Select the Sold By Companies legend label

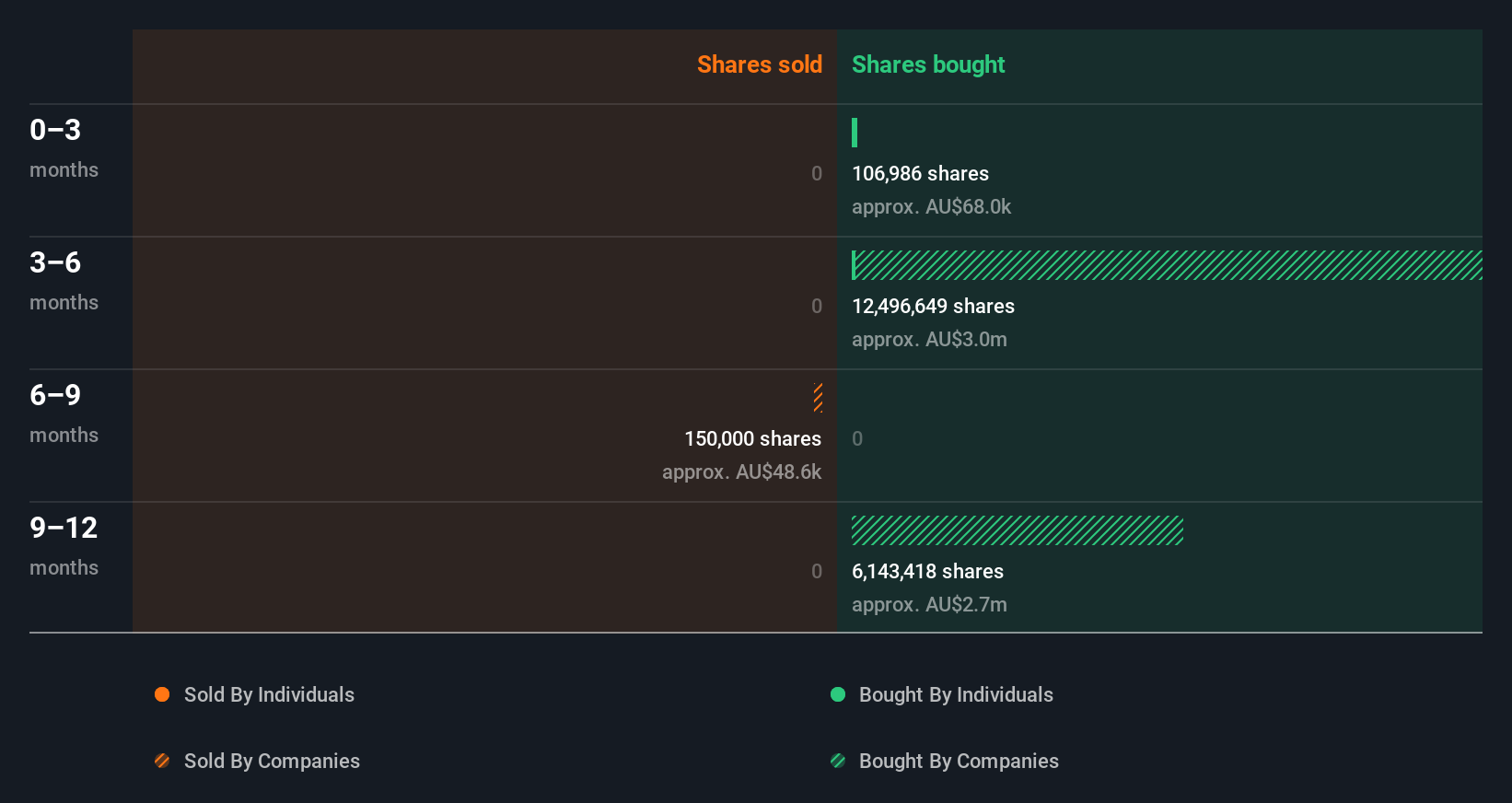tap(272, 761)
